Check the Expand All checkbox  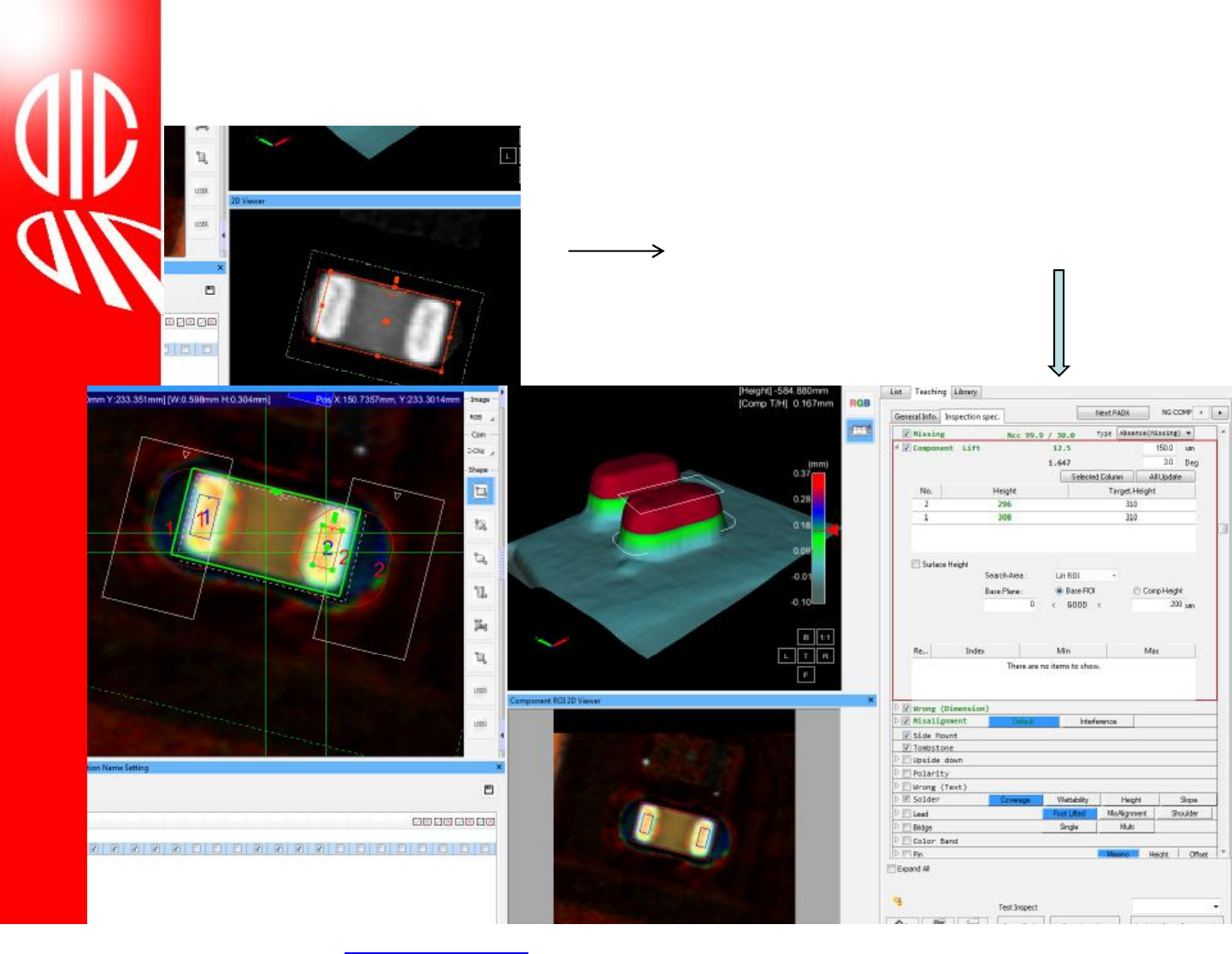tap(892, 869)
